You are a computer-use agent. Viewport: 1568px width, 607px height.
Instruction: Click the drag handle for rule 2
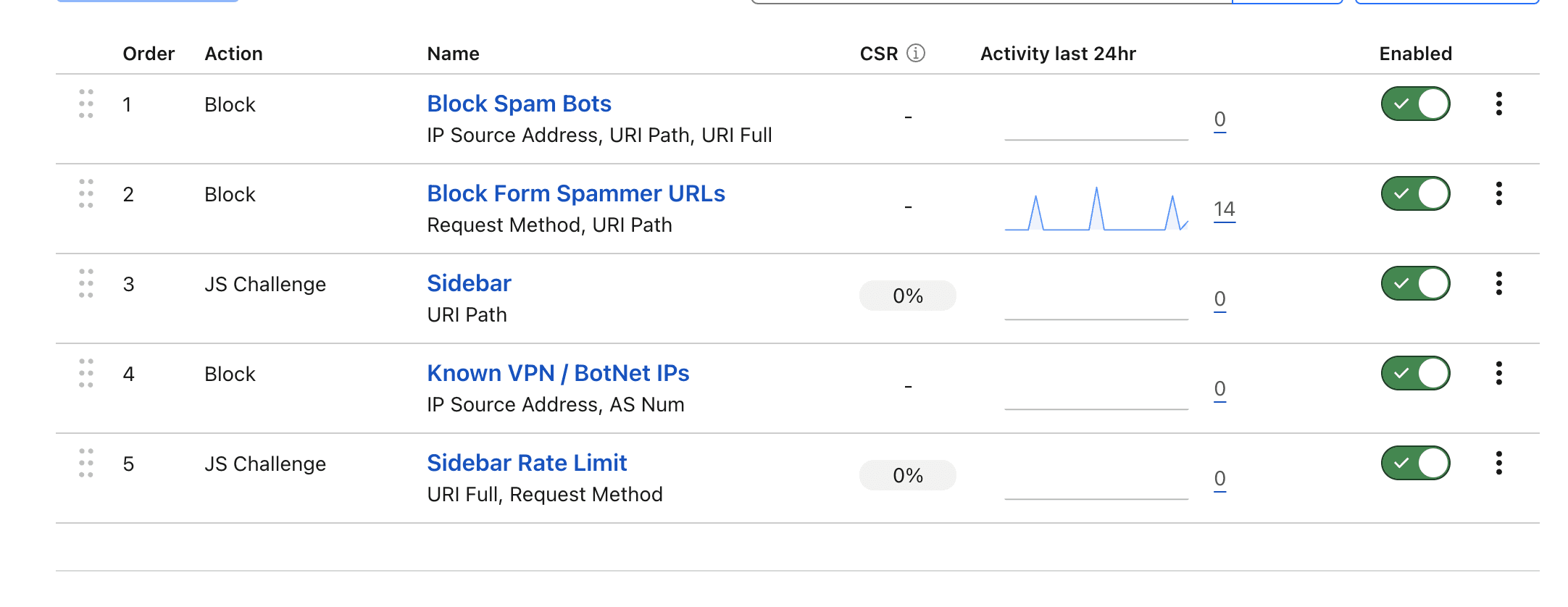coord(86,193)
